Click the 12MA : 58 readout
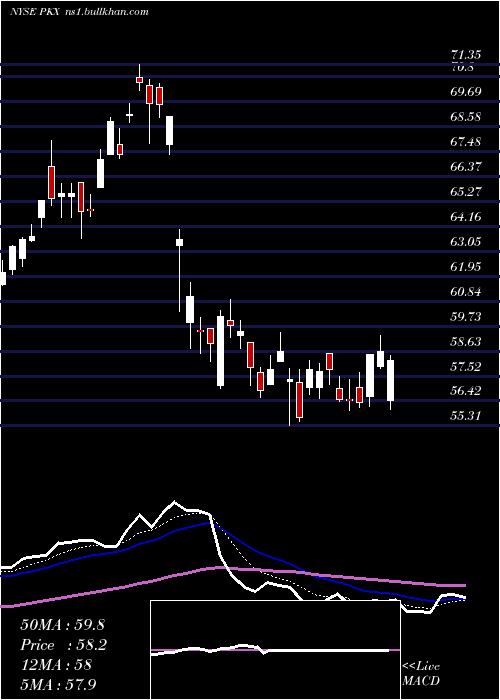500x700 pixels. (x=56, y=665)
